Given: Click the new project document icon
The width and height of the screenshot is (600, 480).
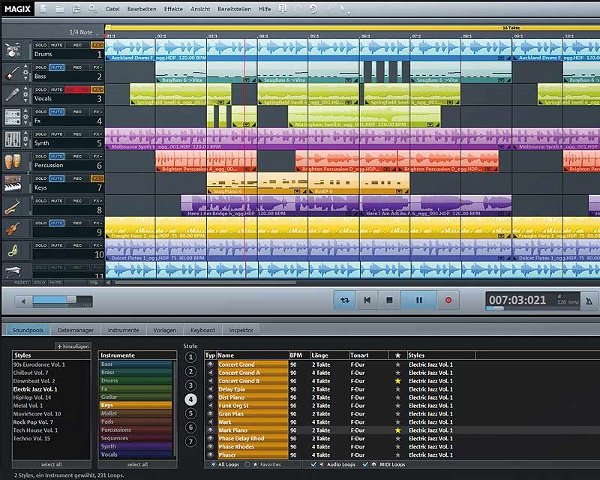Looking at the screenshot, I should pos(43,8).
